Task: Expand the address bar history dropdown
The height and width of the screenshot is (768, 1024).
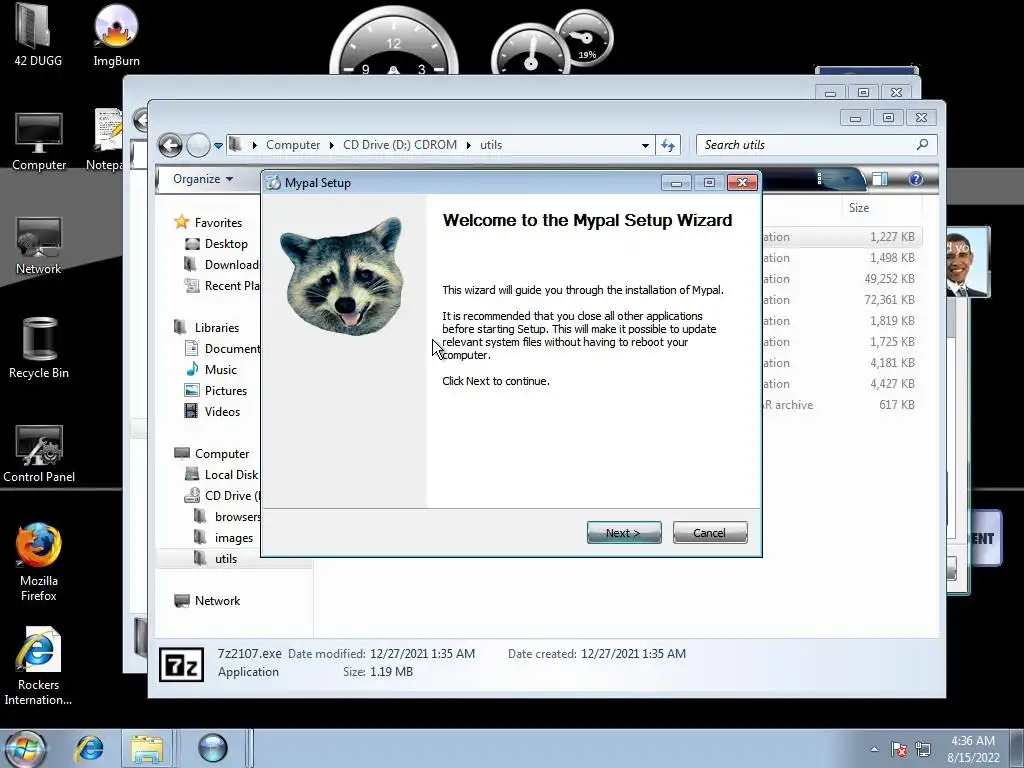Action: [x=645, y=145]
